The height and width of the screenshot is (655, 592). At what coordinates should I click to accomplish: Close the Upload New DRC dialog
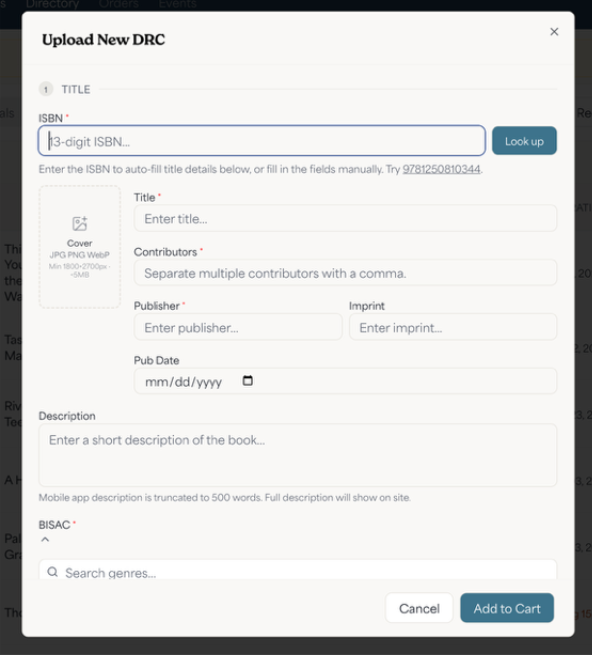(x=554, y=32)
